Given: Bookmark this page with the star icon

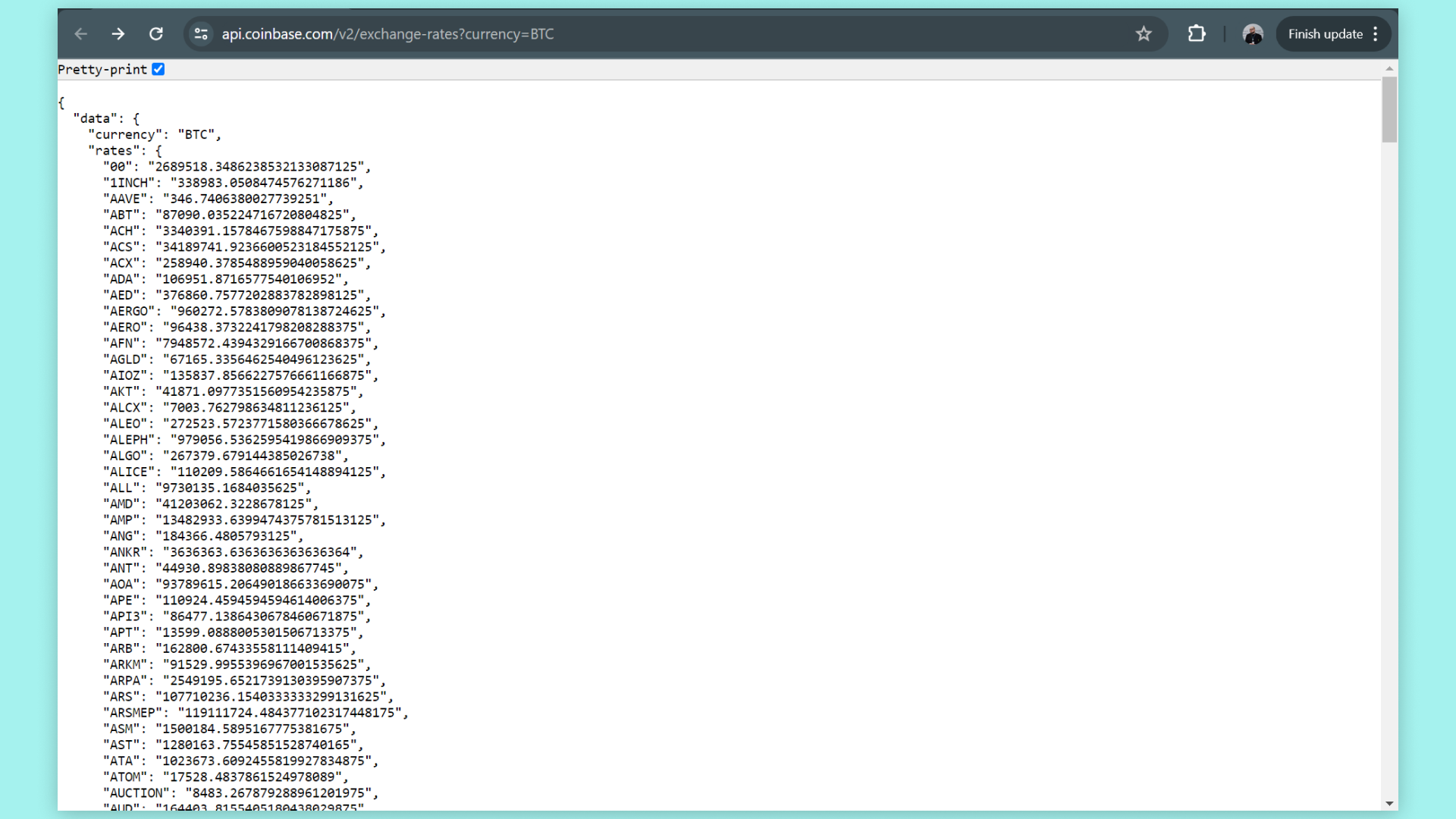Looking at the screenshot, I should click(1144, 34).
